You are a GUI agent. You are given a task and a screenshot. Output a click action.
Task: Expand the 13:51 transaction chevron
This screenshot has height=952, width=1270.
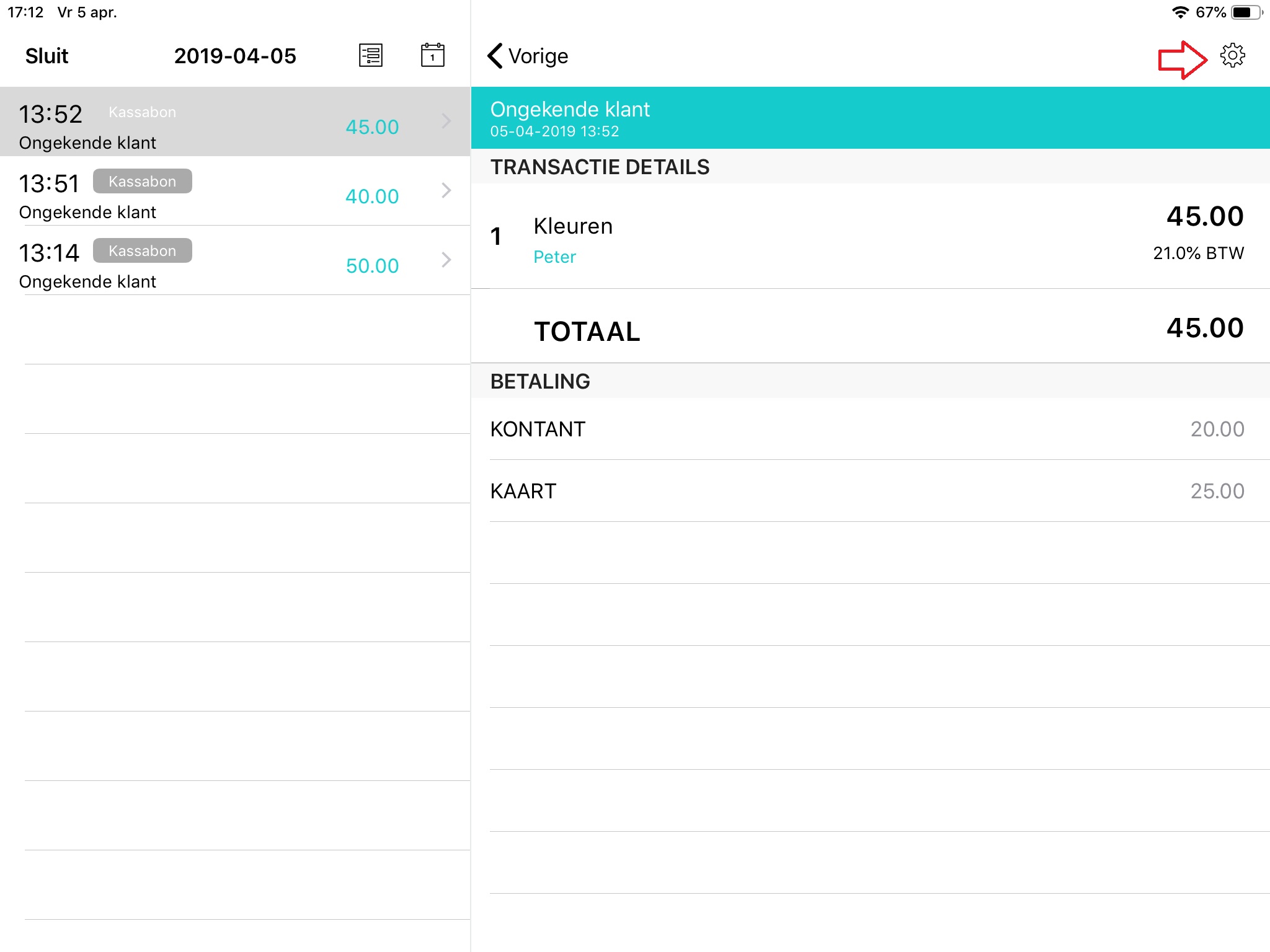tap(446, 190)
